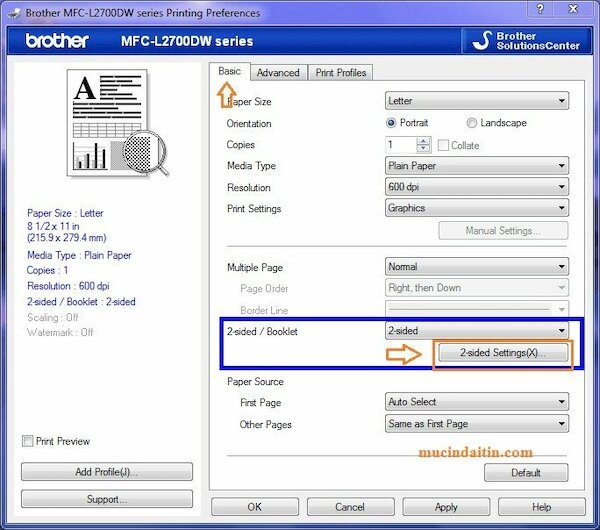Click the 'Paper Size : Letter' summary text
The width and height of the screenshot is (600, 530).
[65, 213]
